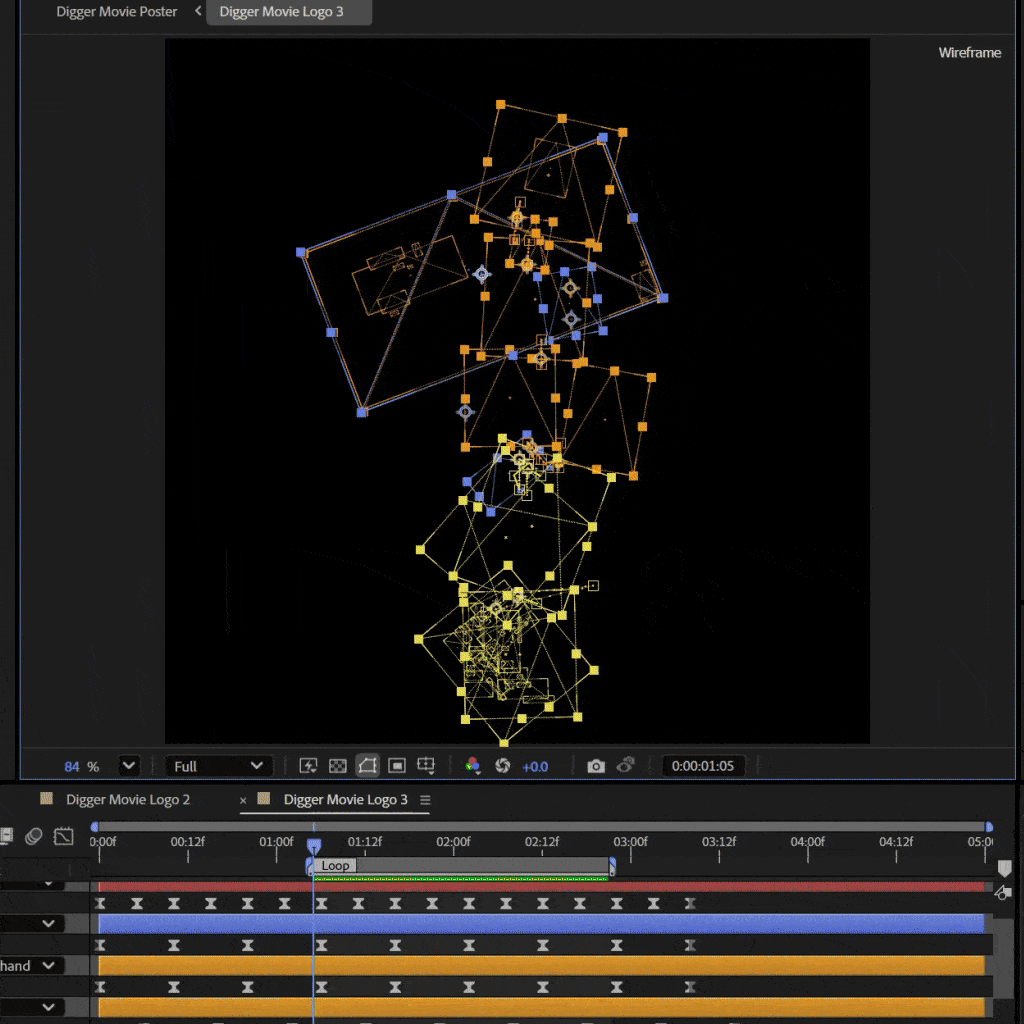Open the layer dropdown beside the blue layer bar
The height and width of the screenshot is (1024, 1024).
click(48, 923)
